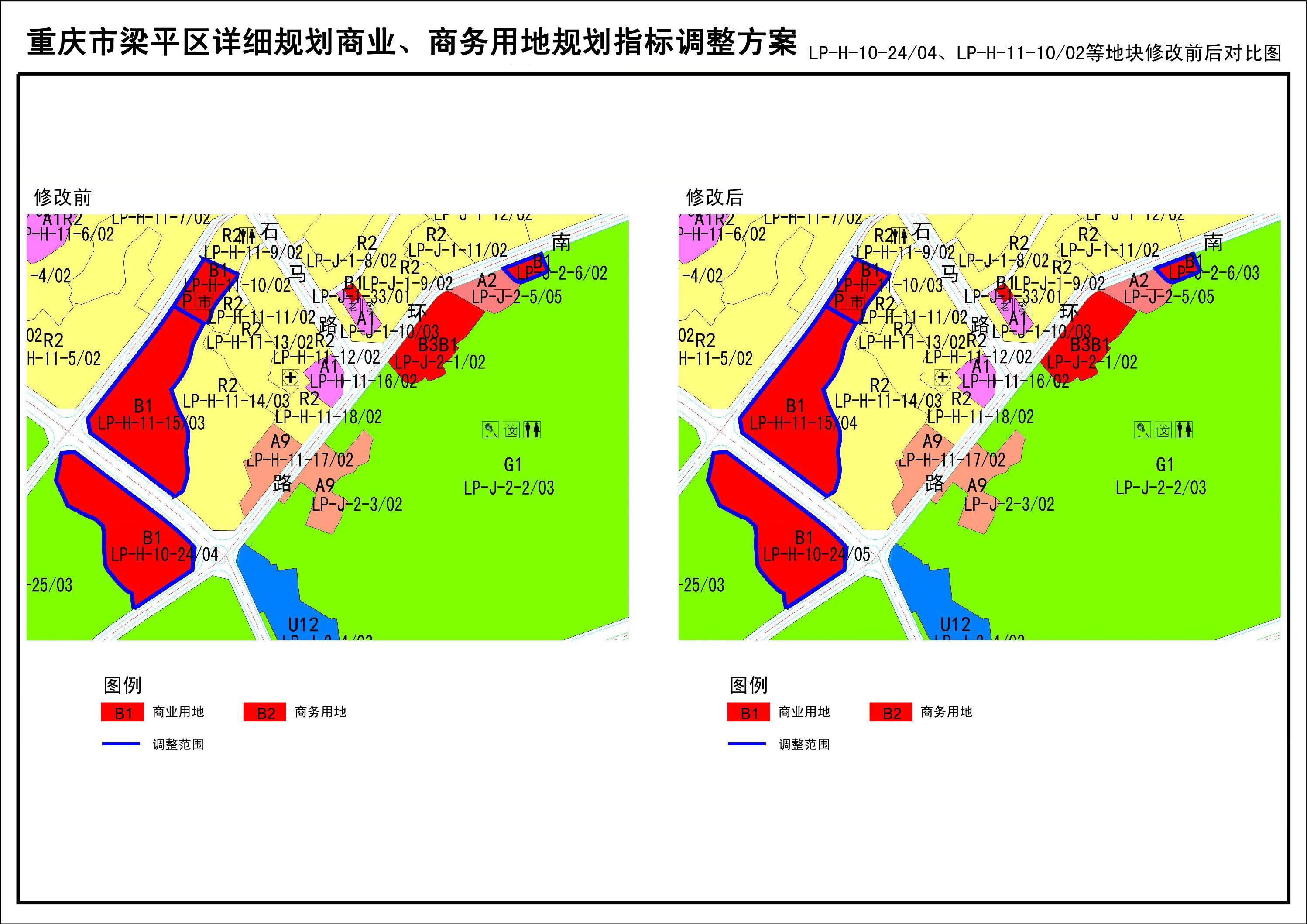Click the park restroom icon in 修改后 map
1307x924 pixels.
point(1185,430)
